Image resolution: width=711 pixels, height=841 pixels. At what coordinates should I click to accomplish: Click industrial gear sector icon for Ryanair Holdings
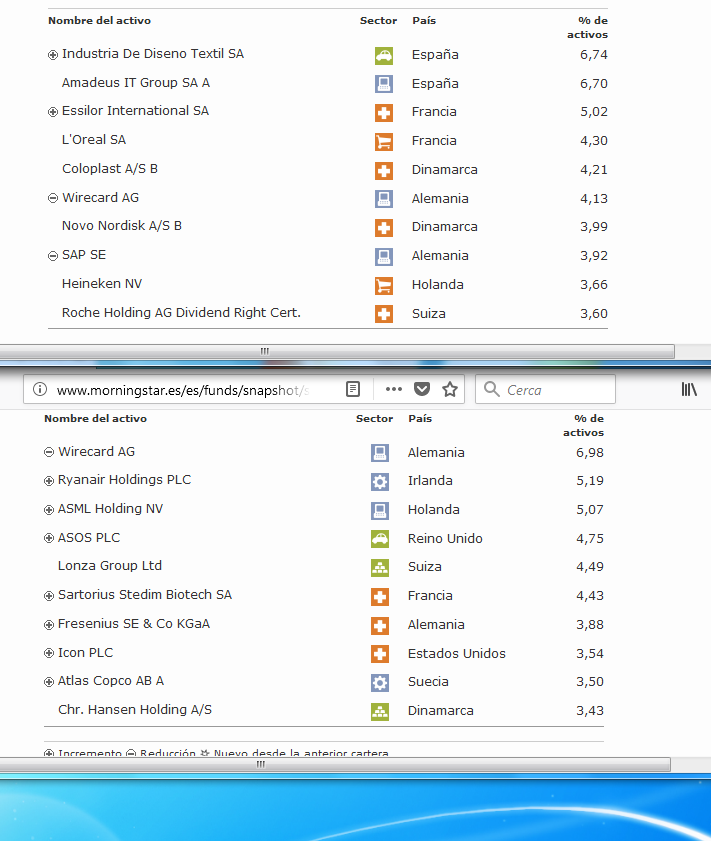pos(380,482)
